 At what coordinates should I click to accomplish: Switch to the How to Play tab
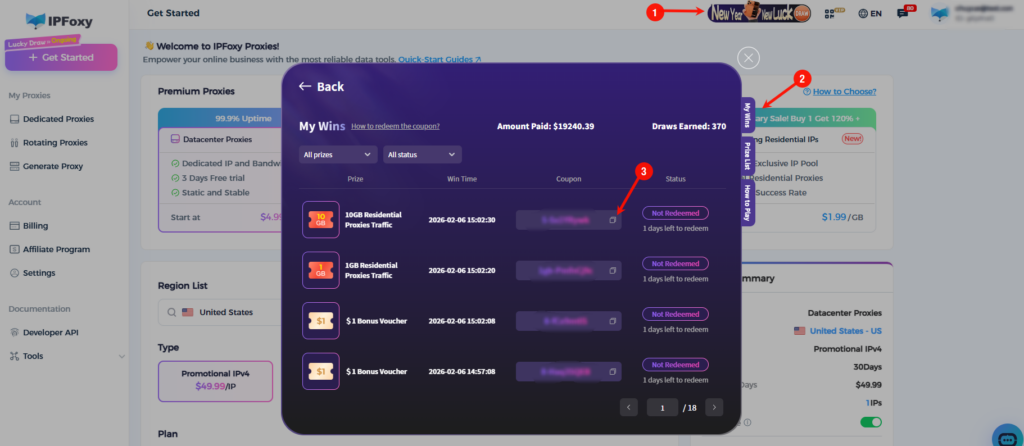[x=747, y=201]
